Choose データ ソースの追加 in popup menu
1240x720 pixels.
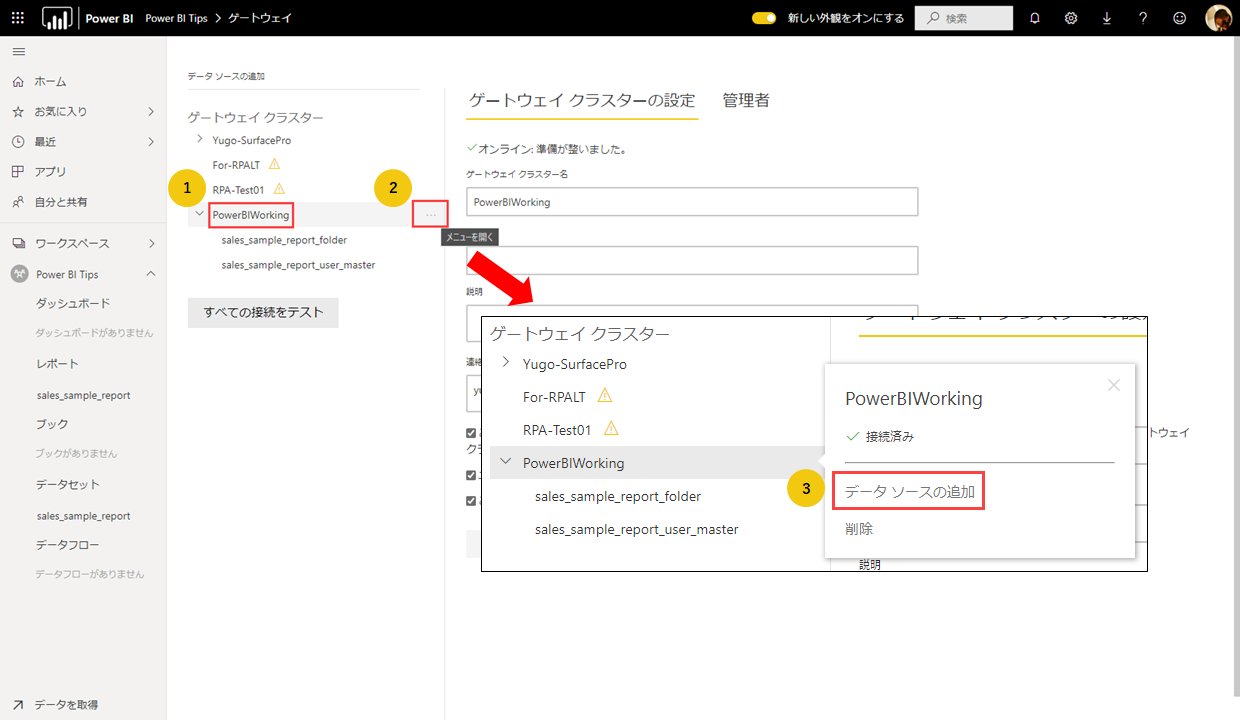click(909, 492)
